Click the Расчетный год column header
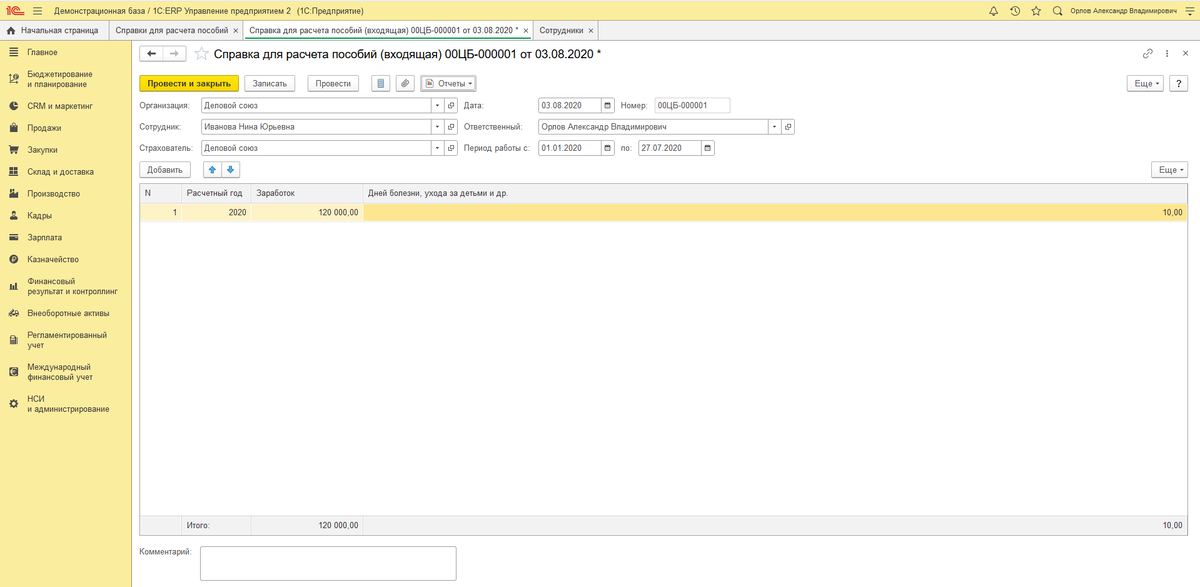This screenshot has height=587, width=1200. tap(214, 192)
